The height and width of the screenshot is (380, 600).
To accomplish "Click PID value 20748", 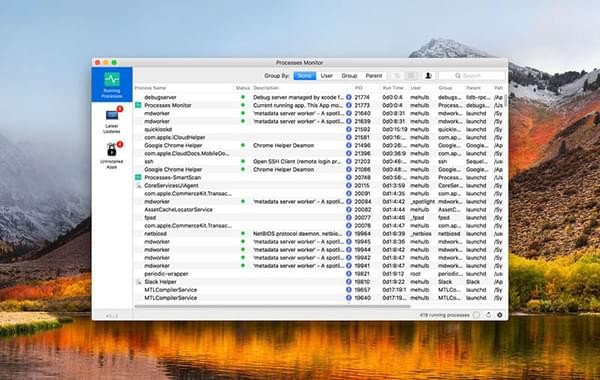I will (x=362, y=178).
